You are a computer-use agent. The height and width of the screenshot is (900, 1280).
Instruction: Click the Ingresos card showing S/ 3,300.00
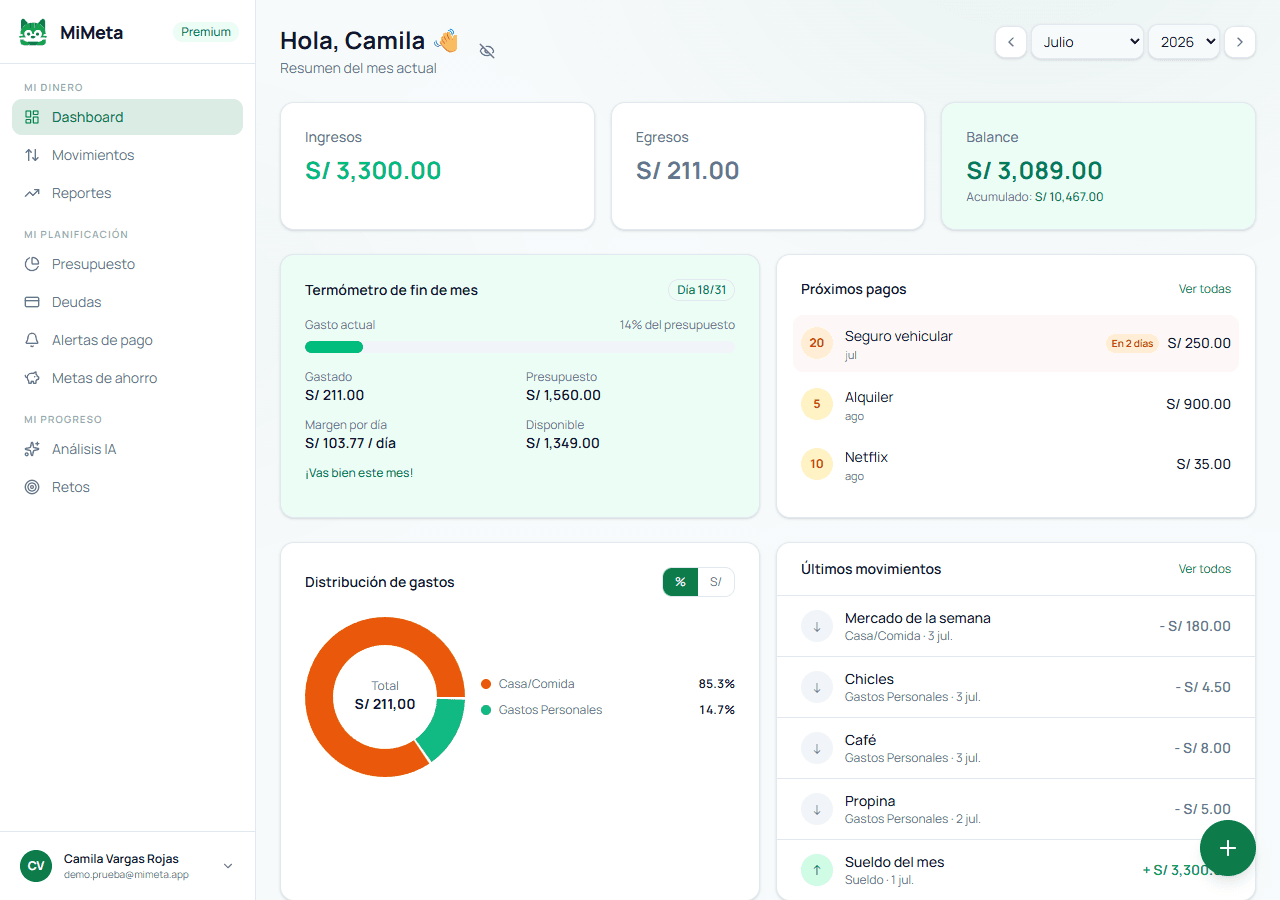[437, 166]
